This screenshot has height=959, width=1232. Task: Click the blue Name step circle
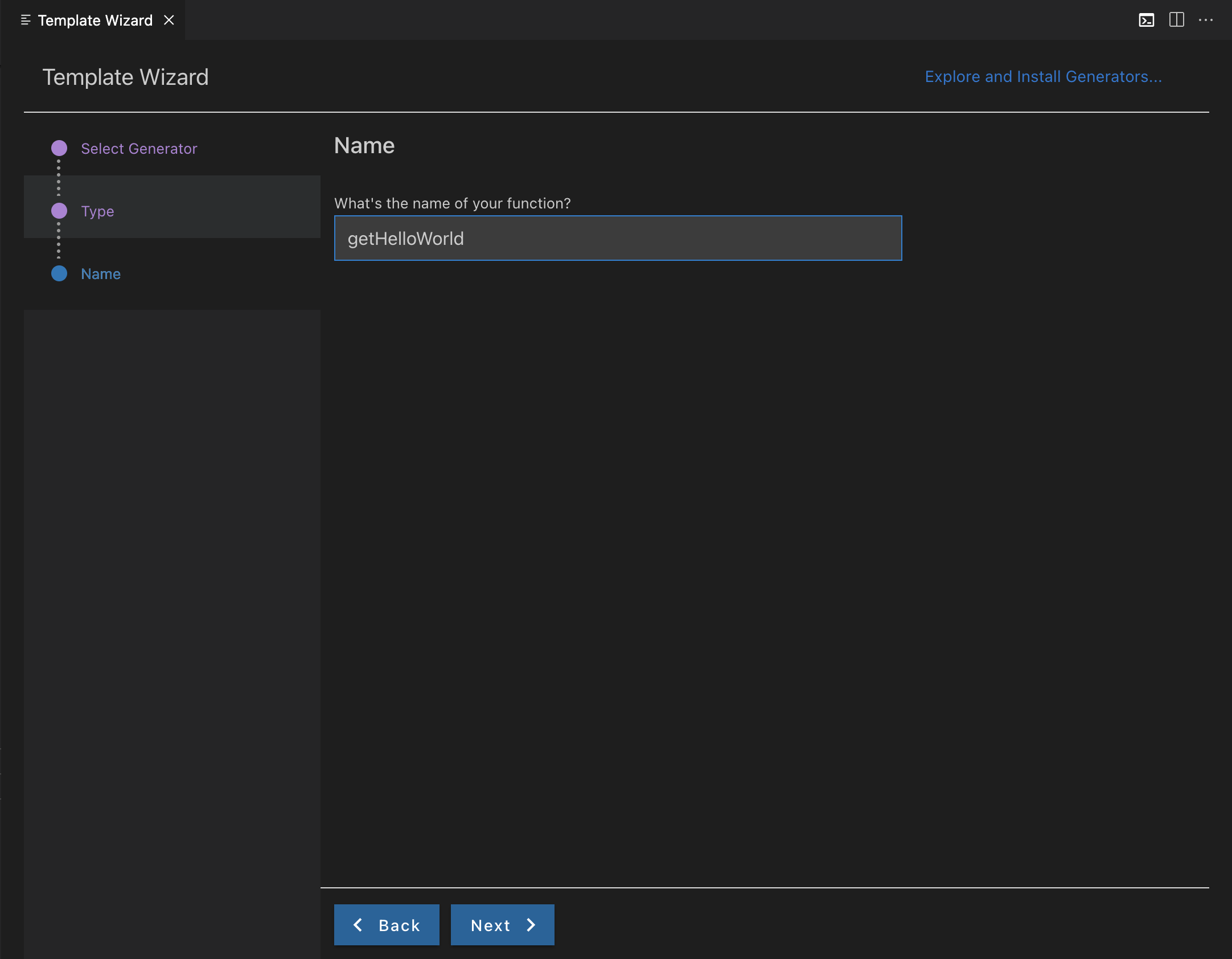59,273
